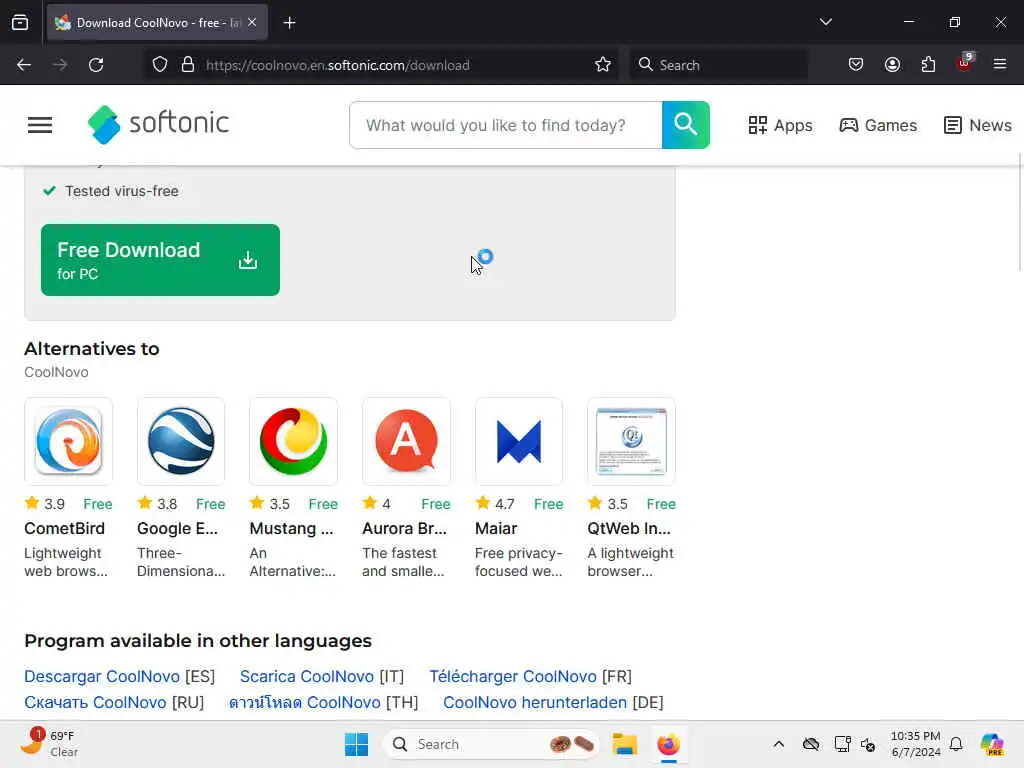Go forward with the forward arrow
Viewport: 1024px width, 768px height.
tap(60, 65)
